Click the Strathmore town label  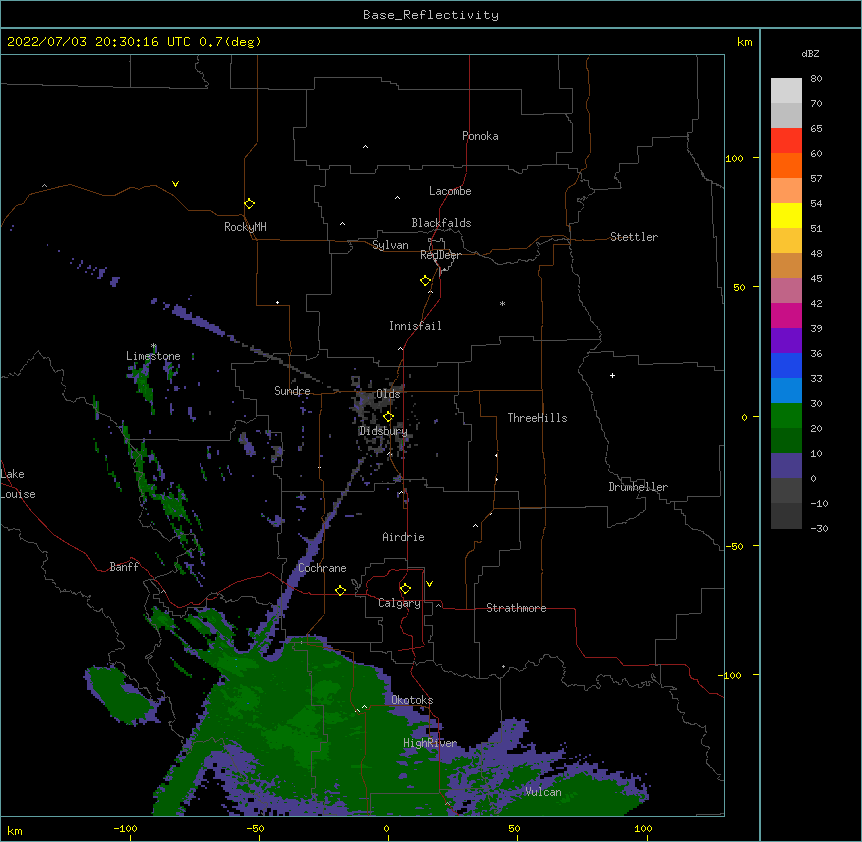point(516,608)
